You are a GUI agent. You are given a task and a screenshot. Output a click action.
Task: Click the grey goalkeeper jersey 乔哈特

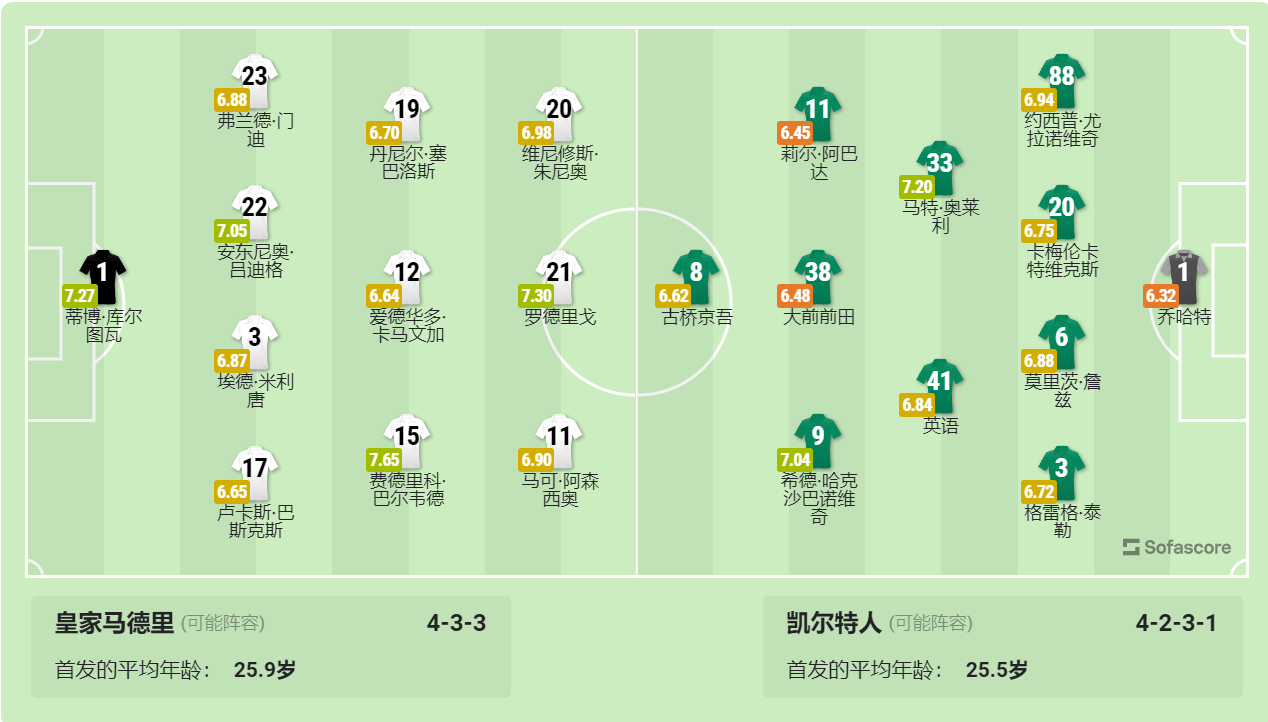pyautogui.click(x=1184, y=276)
